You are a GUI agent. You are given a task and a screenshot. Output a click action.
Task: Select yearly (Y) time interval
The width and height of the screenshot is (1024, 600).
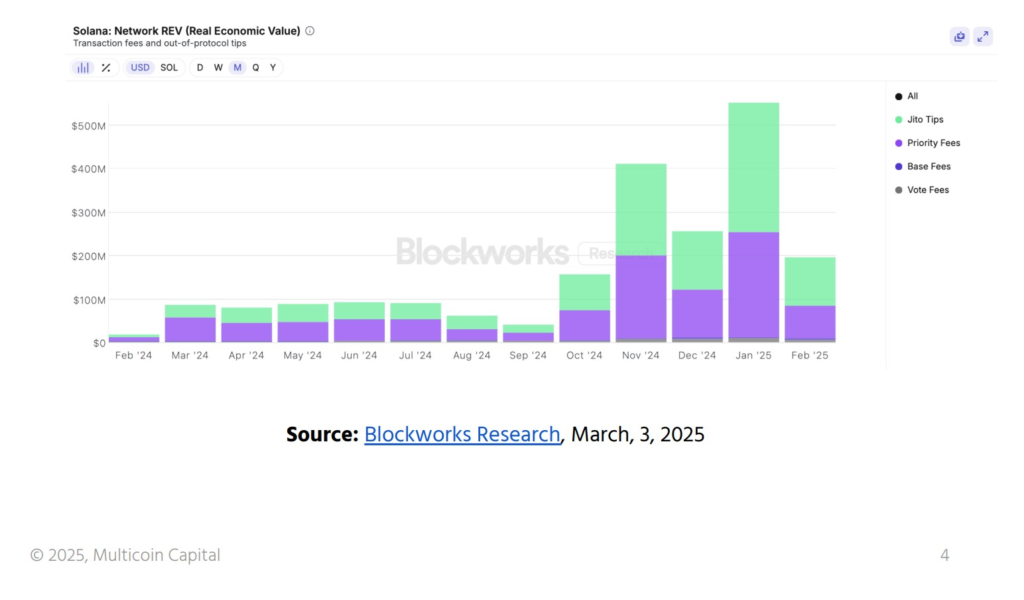click(273, 68)
